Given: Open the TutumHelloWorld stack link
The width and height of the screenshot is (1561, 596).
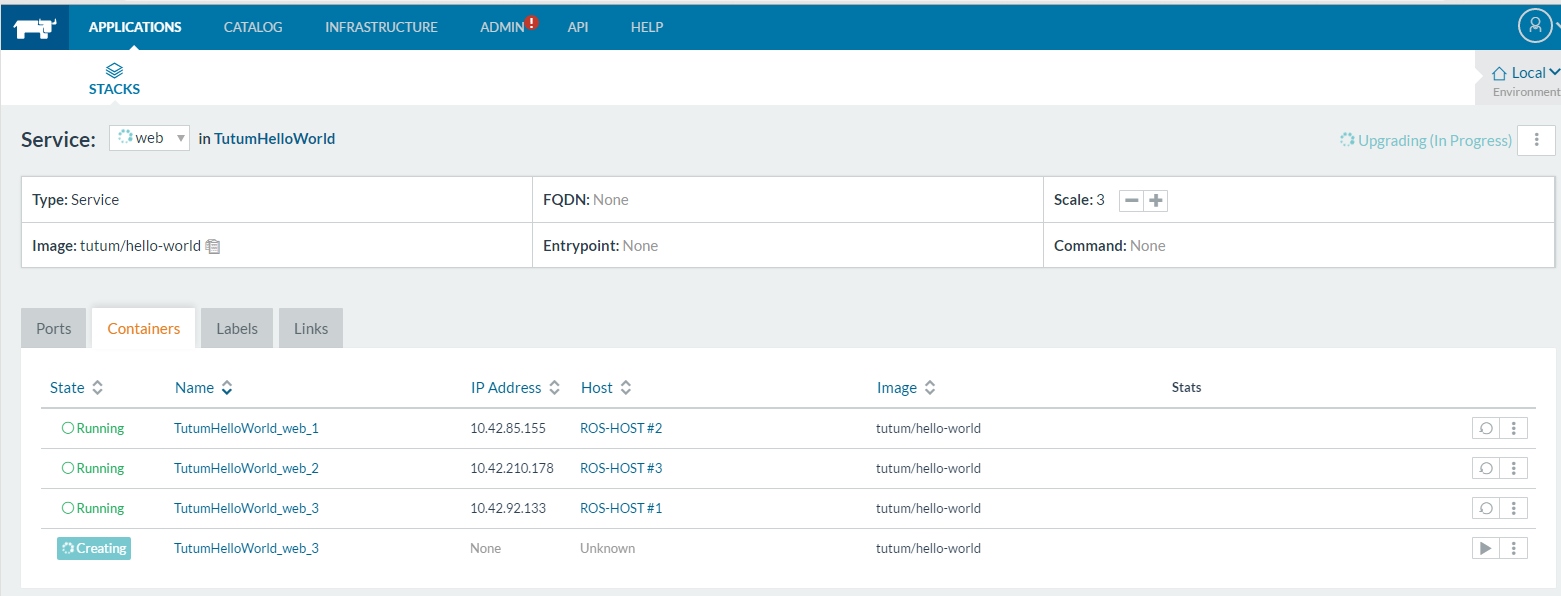Looking at the screenshot, I should (x=274, y=139).
